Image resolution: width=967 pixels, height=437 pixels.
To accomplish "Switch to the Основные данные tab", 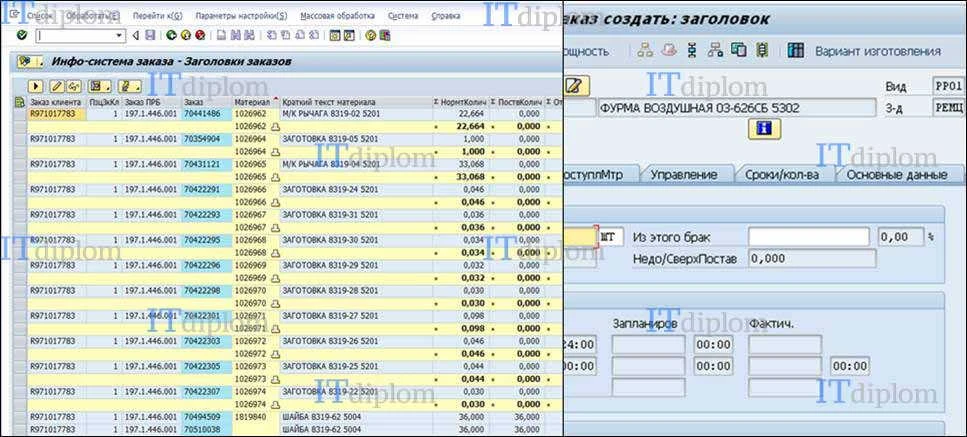I will pos(897,175).
